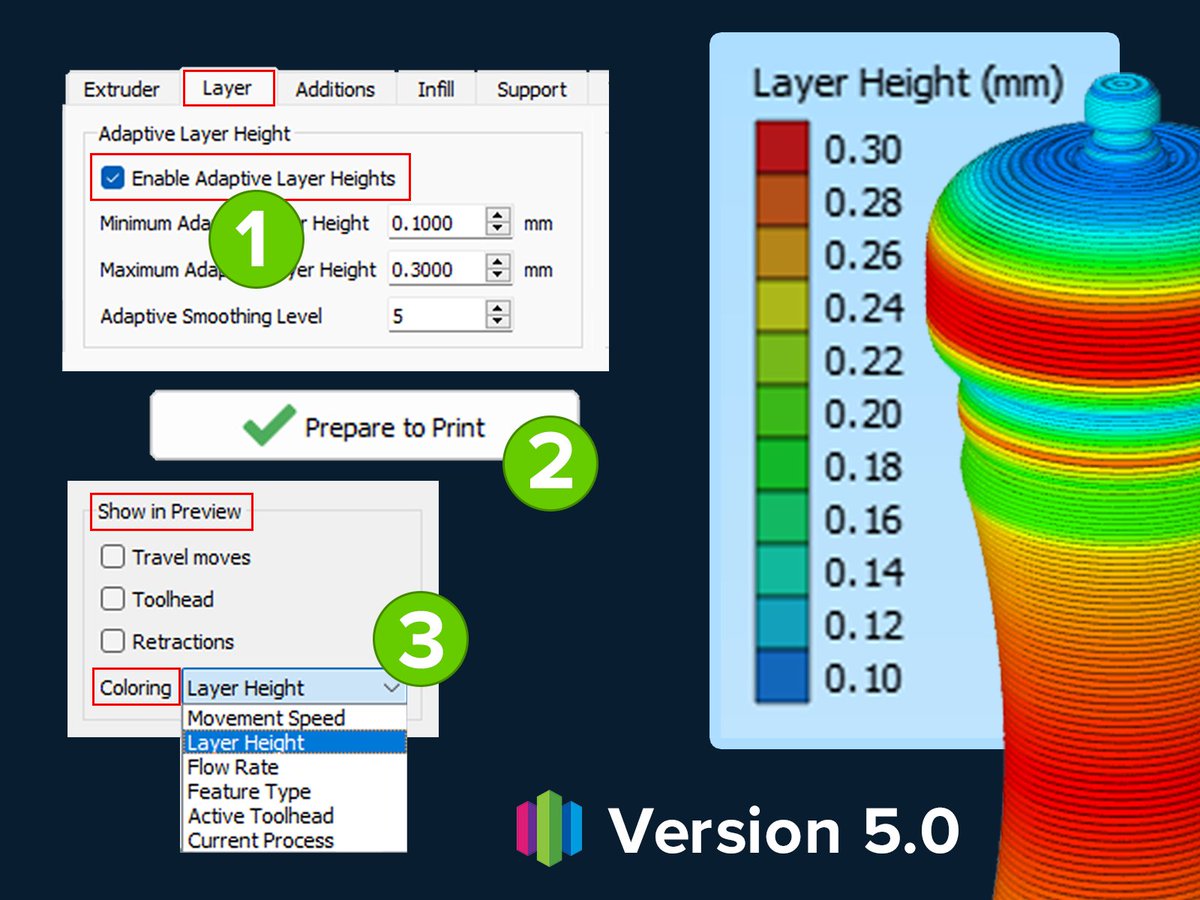Screen dimensions: 1200x900
Task: Enable the Toolhead checkbox
Action: pos(113,599)
